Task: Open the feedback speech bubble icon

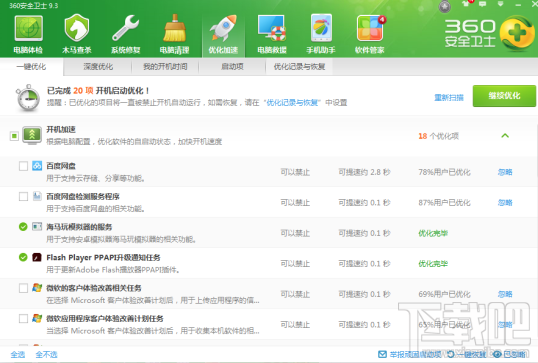Action: [483, 4]
